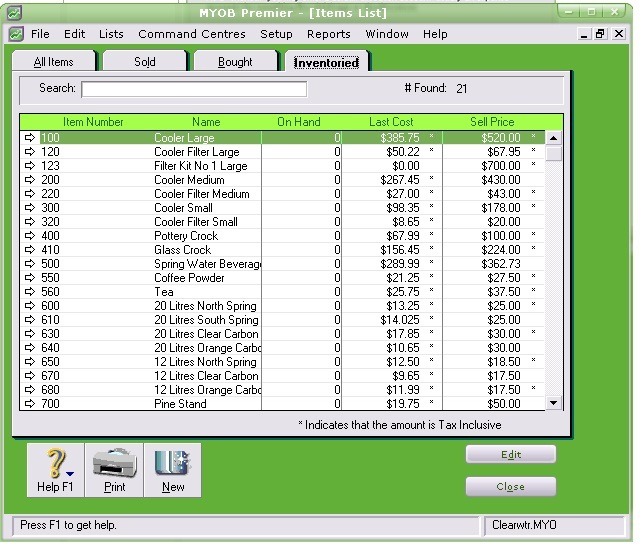Viewport: 642px width, 550px height.
Task: Open detail arrow for item 670
Action: pos(30,376)
